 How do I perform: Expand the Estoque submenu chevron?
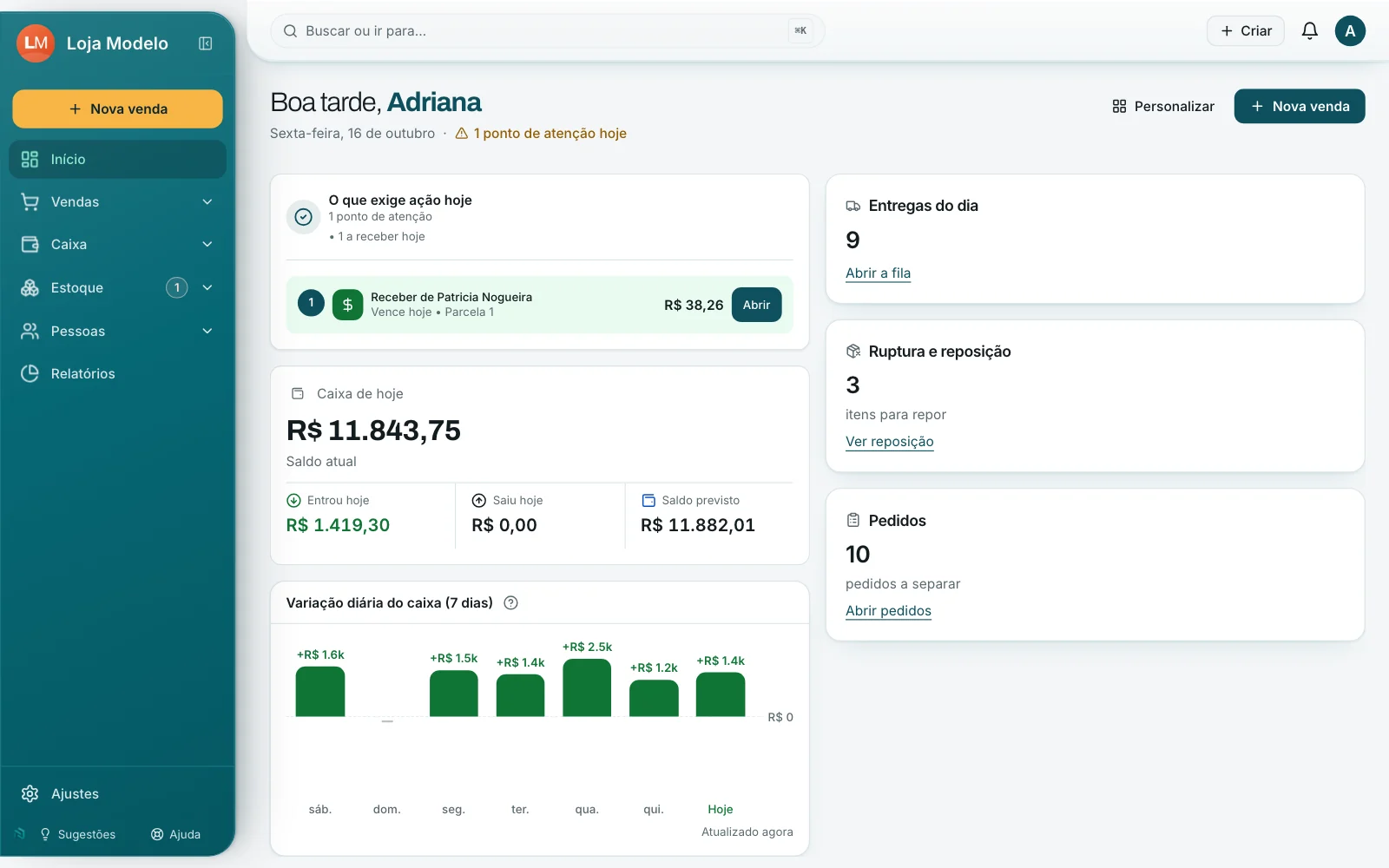click(x=207, y=287)
